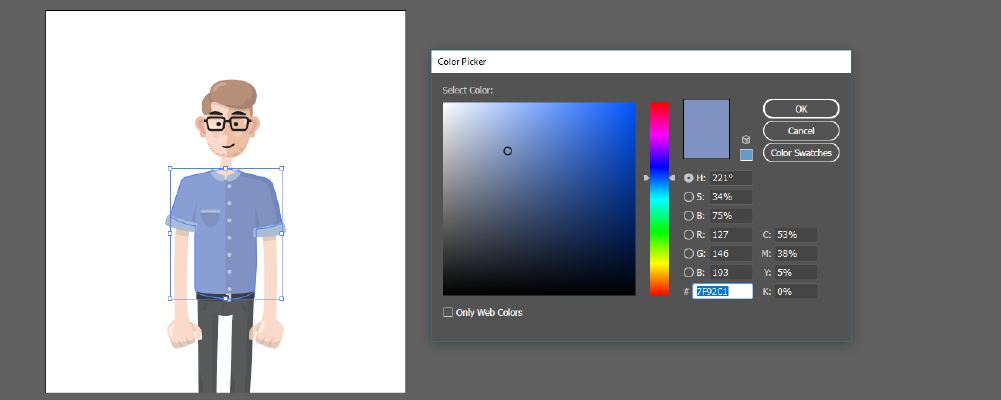Click the red value field showing 127
Screen dimensions: 1001x400
[x=730, y=235]
